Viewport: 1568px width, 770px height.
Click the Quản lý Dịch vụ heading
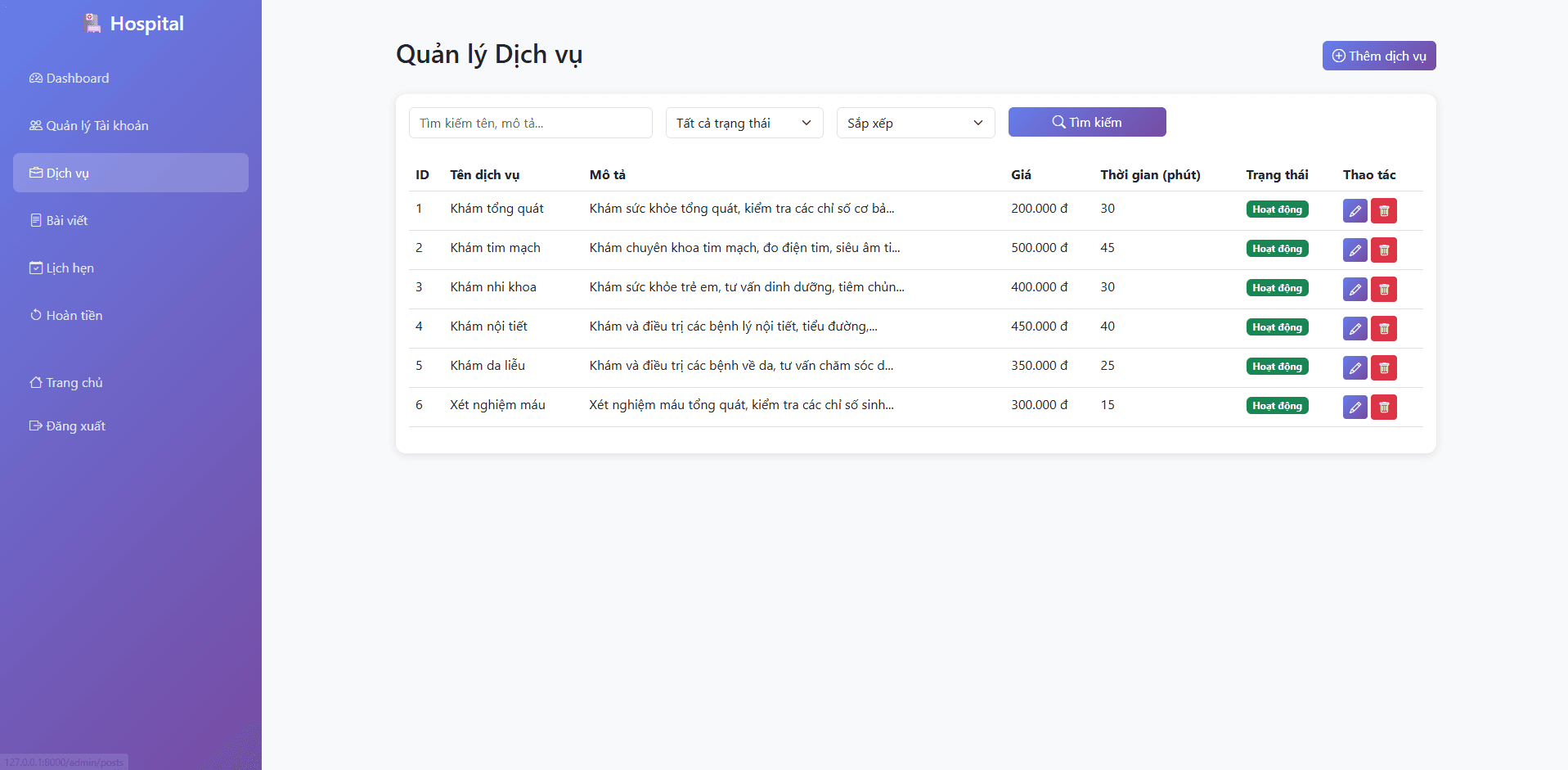pos(489,55)
